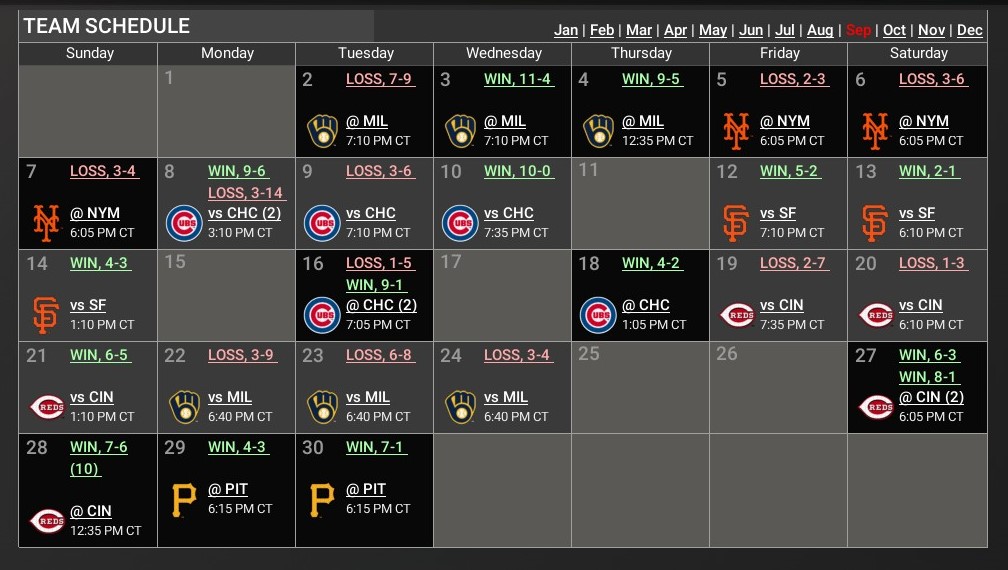
Task: Open the WIN, 10-0 box score link
Action: 517,171
